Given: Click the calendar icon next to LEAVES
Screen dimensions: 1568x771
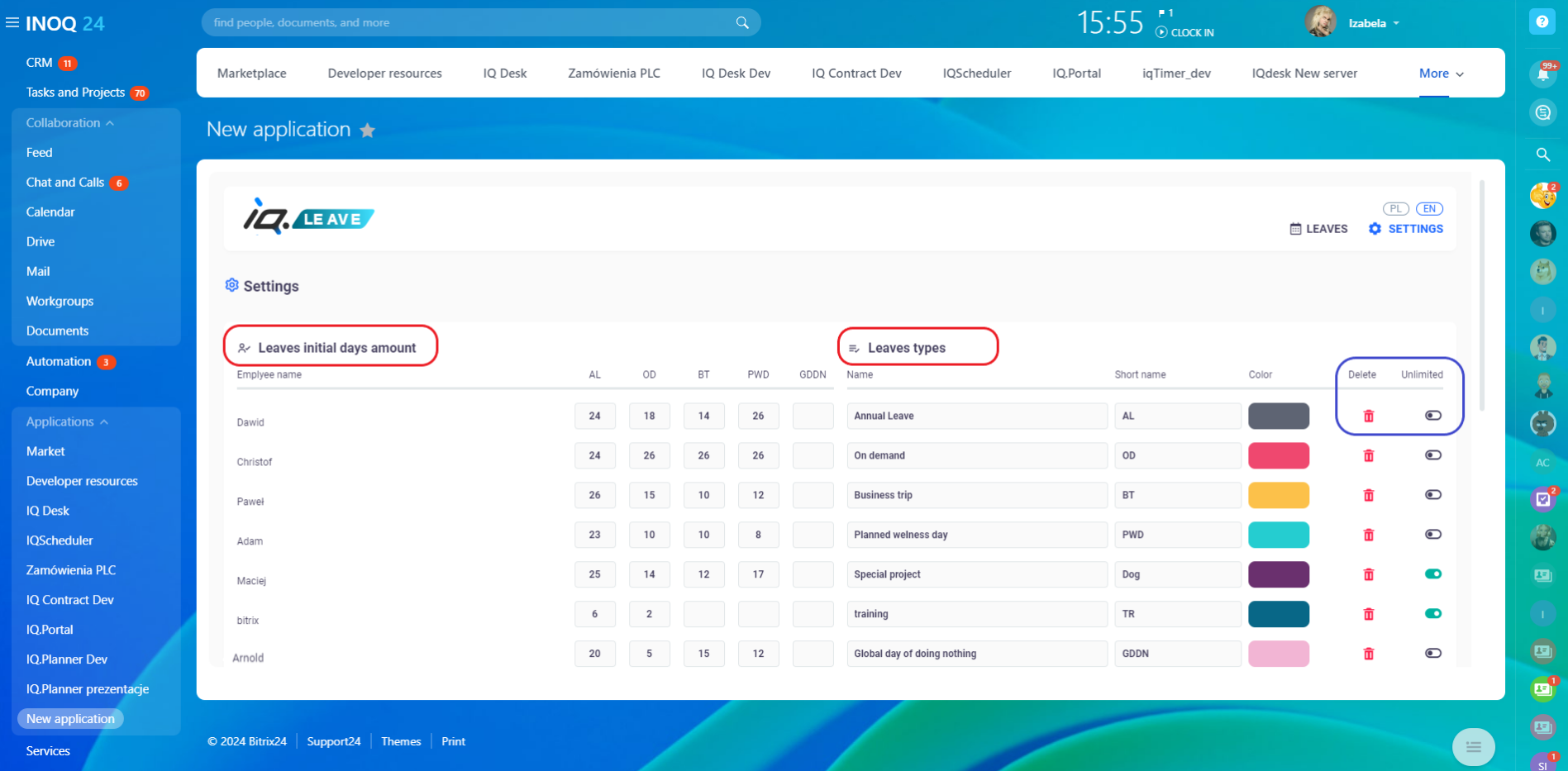Looking at the screenshot, I should click(x=1295, y=229).
